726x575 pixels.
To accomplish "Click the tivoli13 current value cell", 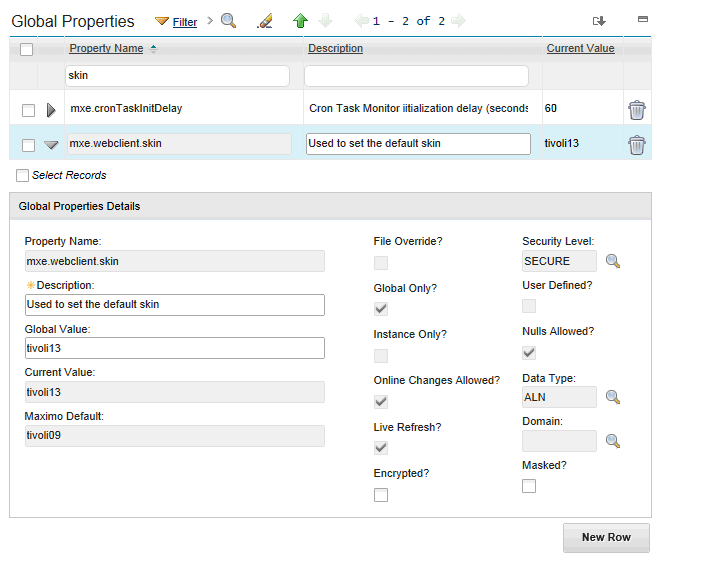I will pos(562,144).
